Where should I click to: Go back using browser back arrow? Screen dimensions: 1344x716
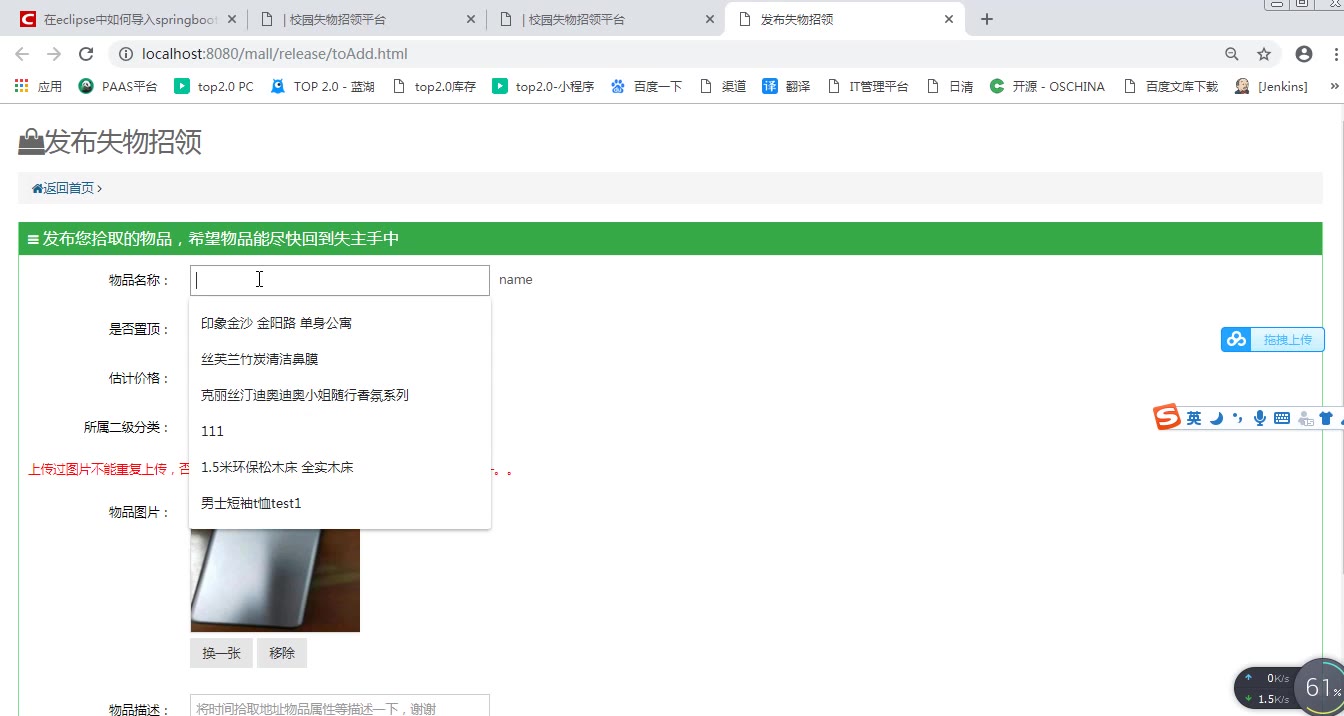[22, 54]
